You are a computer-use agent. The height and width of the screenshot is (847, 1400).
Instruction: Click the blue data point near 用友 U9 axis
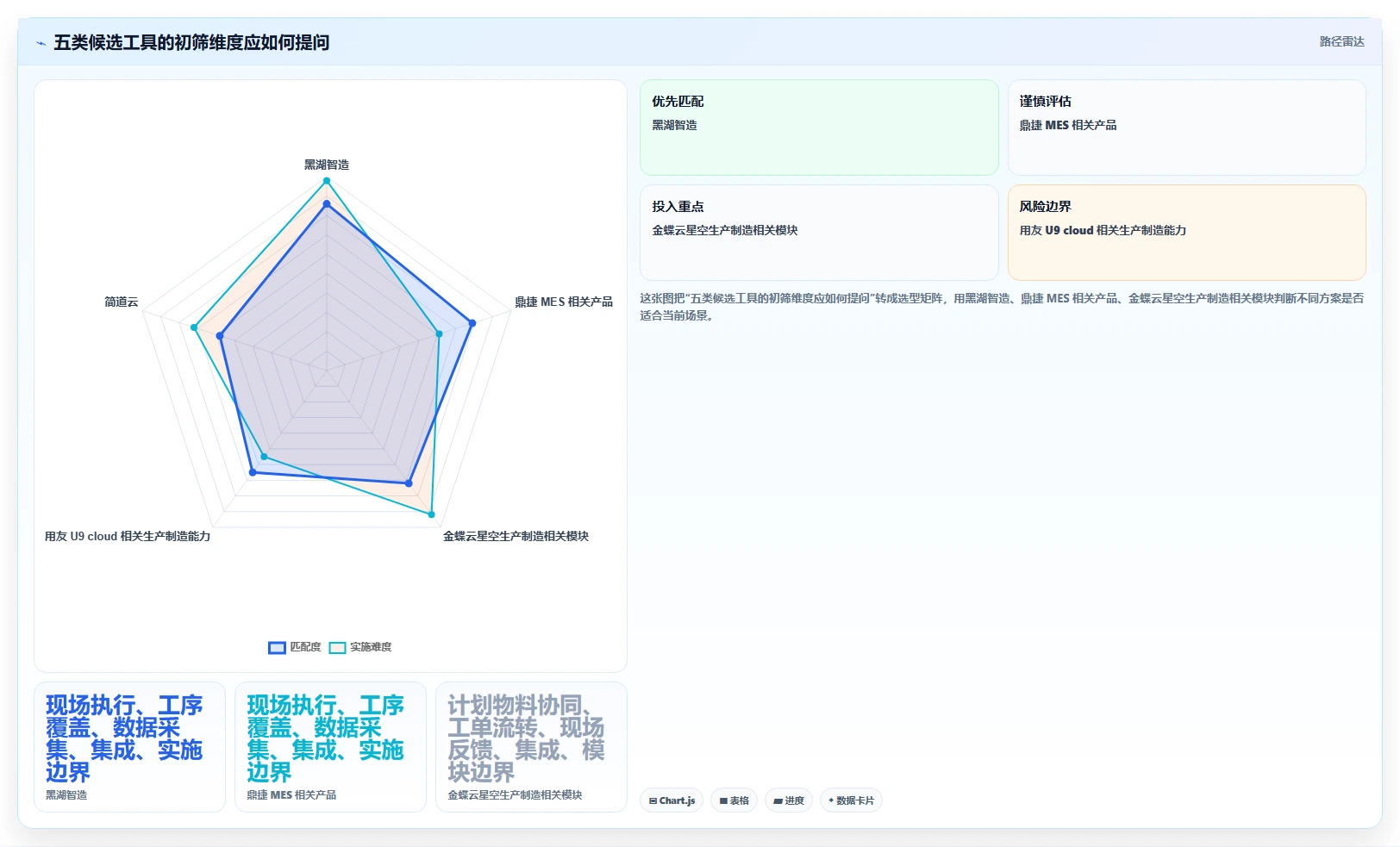(x=253, y=472)
